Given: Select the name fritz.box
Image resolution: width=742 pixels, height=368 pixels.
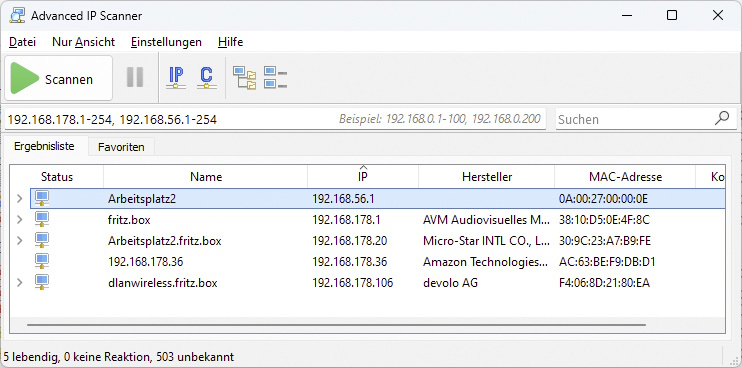Looking at the screenshot, I should pos(129,220).
